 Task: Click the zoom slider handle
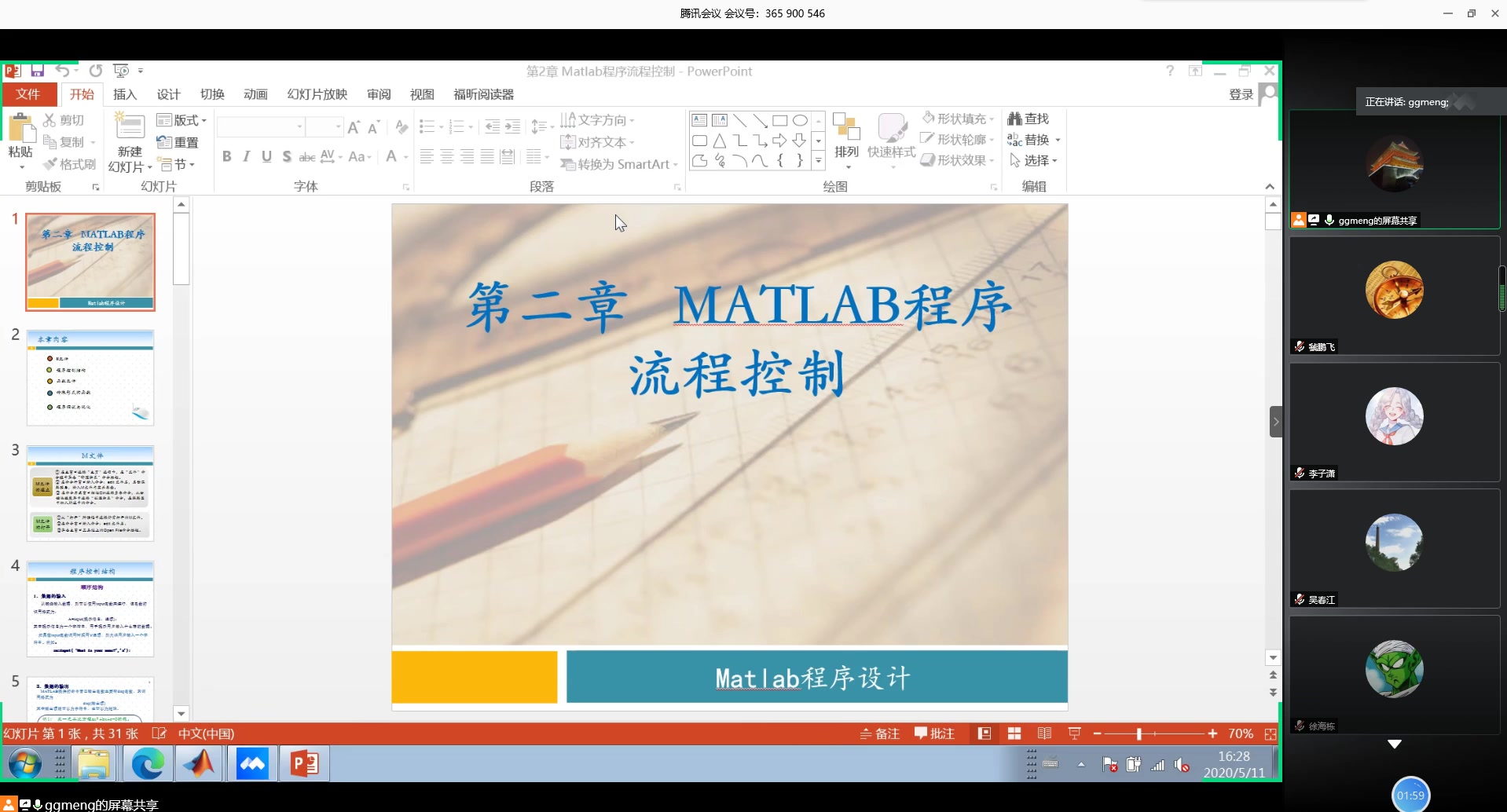[1138, 733]
